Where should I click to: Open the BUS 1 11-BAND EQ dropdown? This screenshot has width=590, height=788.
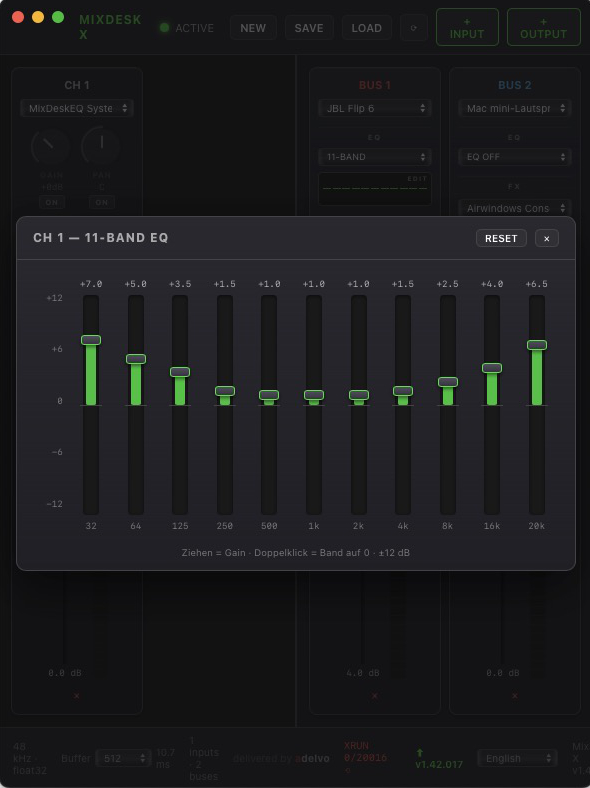click(375, 157)
